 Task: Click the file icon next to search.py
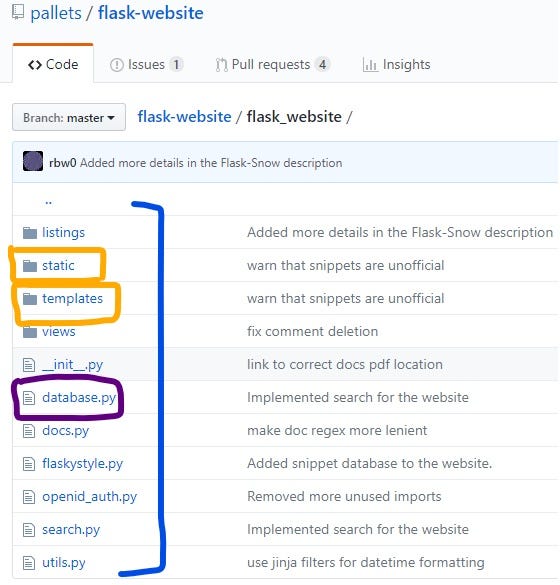coord(29,530)
